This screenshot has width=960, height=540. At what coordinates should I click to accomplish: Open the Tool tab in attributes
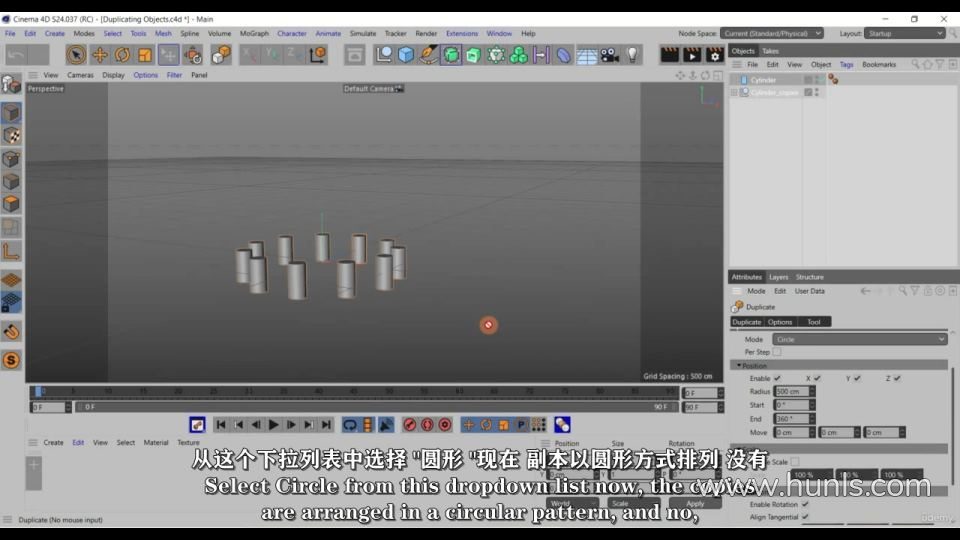[x=814, y=322]
